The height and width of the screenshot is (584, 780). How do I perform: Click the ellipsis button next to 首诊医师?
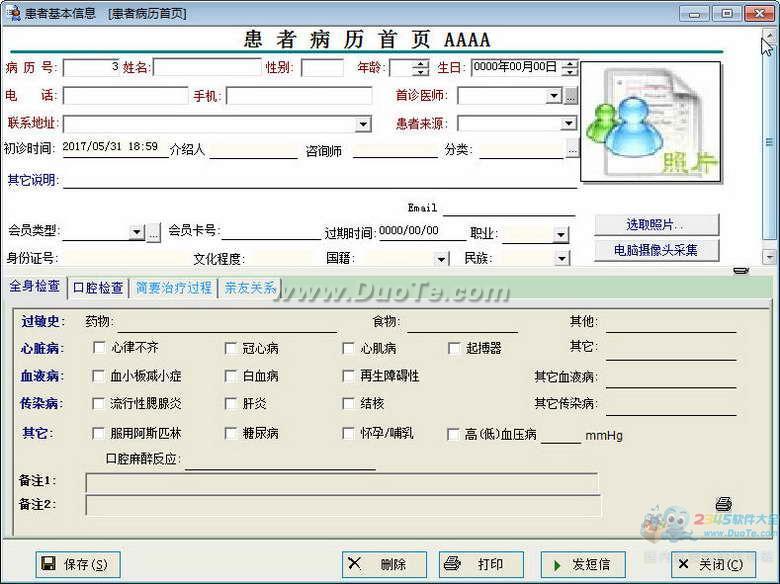pos(571,96)
